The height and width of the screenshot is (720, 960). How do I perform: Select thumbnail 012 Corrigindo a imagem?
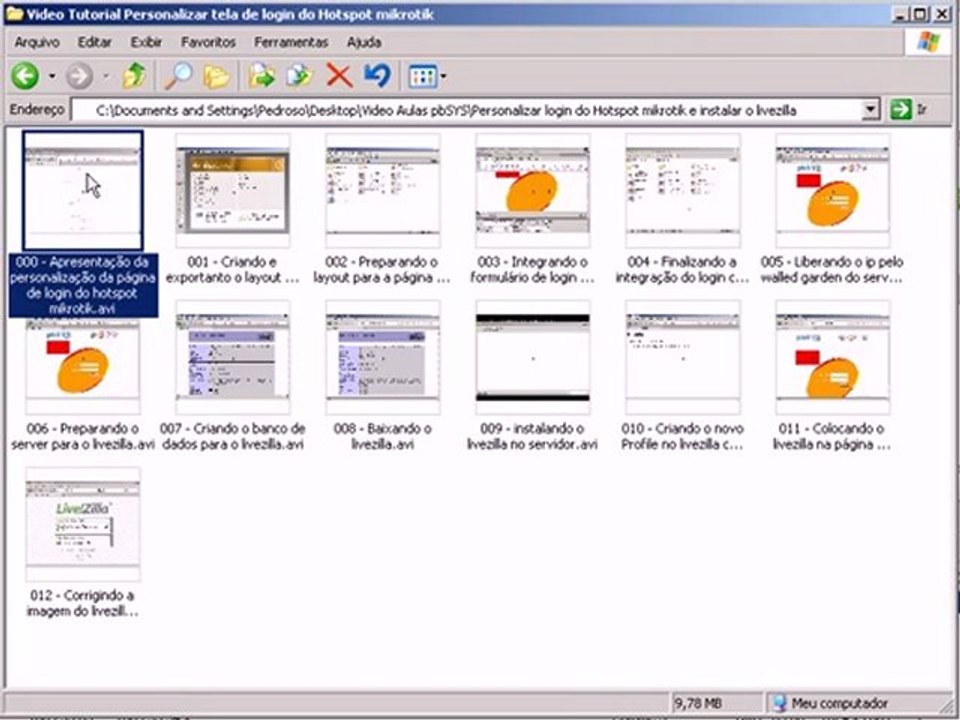(83, 524)
